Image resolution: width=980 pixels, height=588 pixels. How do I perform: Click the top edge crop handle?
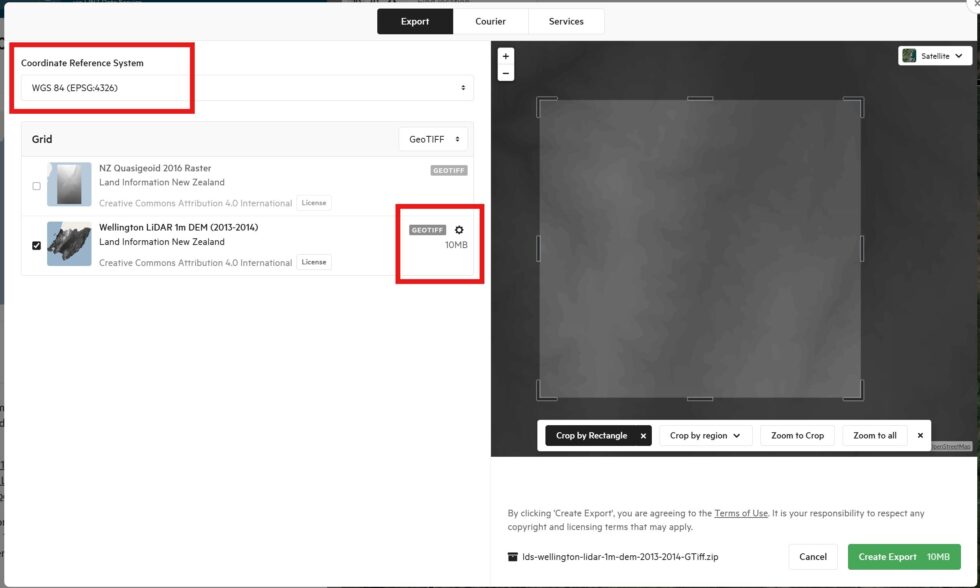[x=700, y=98]
